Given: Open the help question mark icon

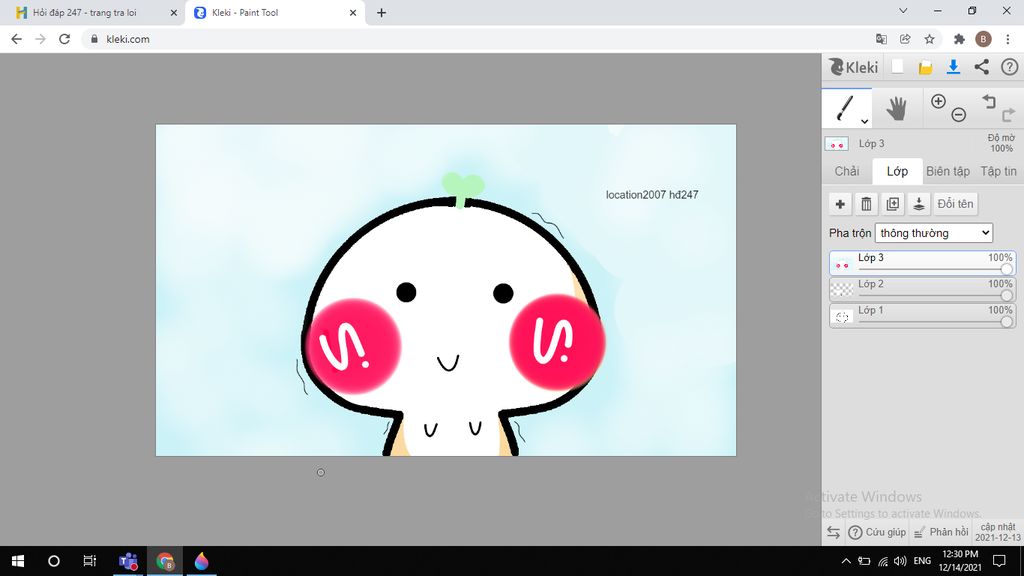Looking at the screenshot, I should (1010, 67).
